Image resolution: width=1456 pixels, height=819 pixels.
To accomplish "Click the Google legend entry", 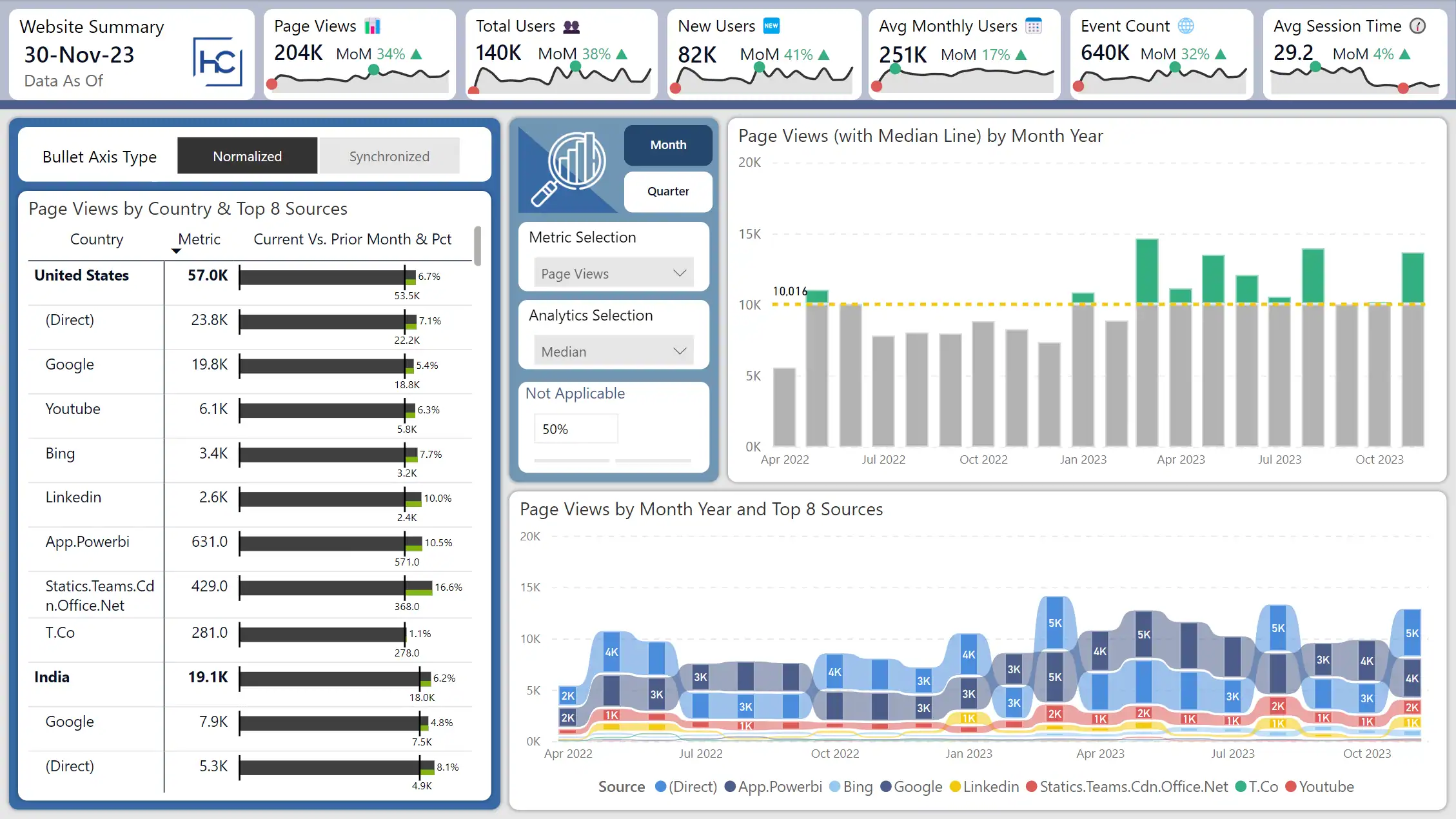I will pos(910,787).
